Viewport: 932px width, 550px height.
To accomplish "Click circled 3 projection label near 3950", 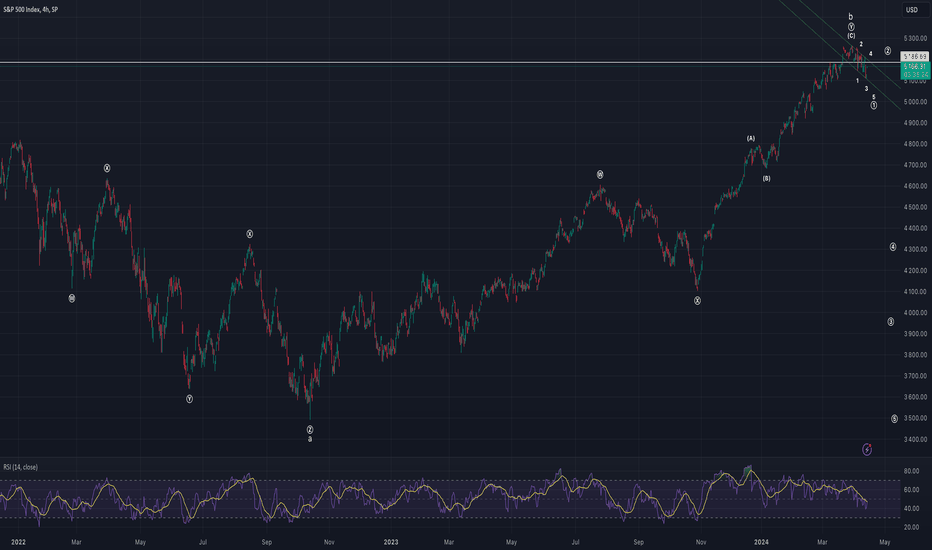I will pos(890,322).
